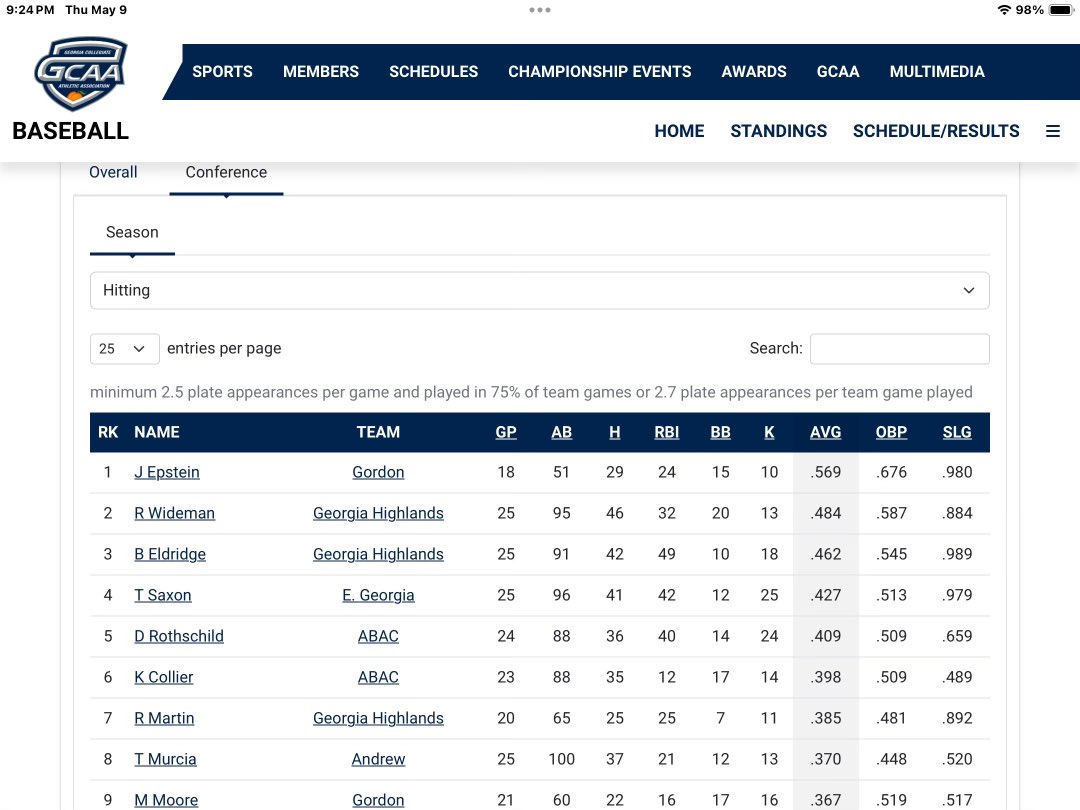1080x810 pixels.
Task: Select the .569 AVG value
Action: point(825,472)
